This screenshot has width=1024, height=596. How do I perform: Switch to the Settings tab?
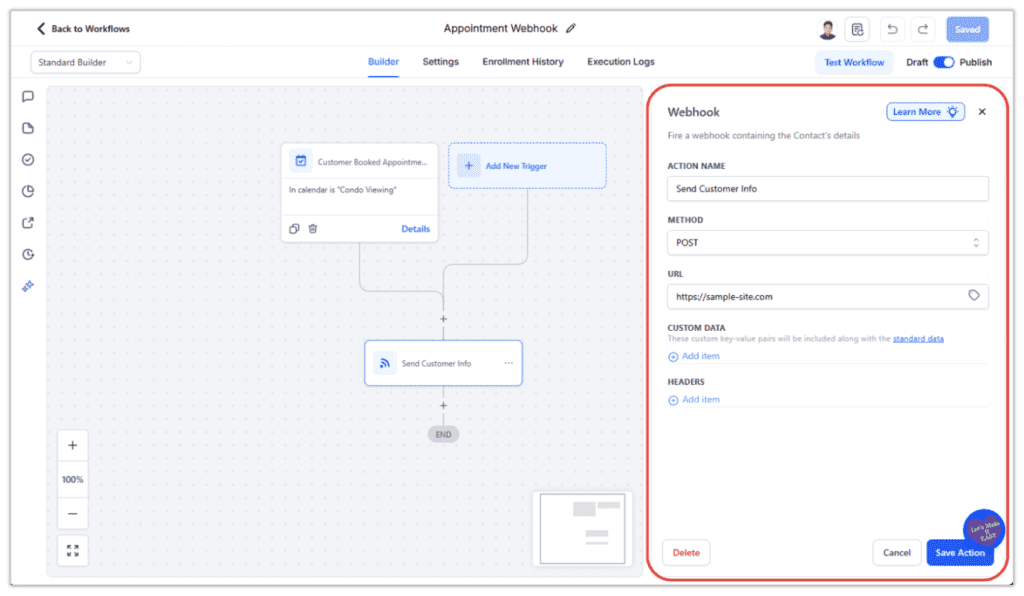pos(440,61)
